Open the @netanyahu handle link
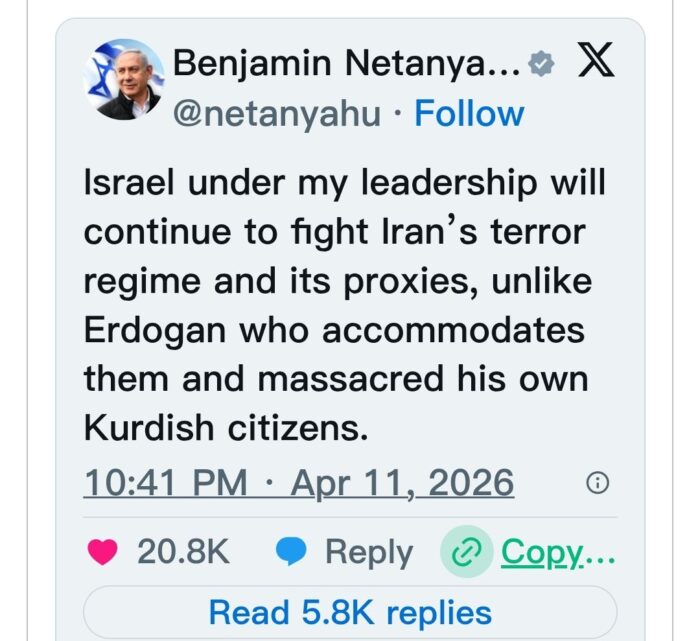 276,113
